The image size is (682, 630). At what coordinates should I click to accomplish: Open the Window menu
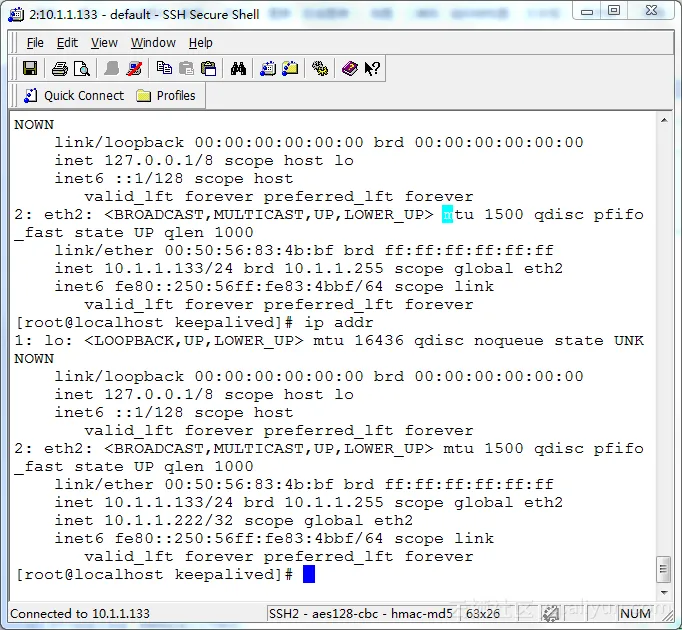[153, 43]
